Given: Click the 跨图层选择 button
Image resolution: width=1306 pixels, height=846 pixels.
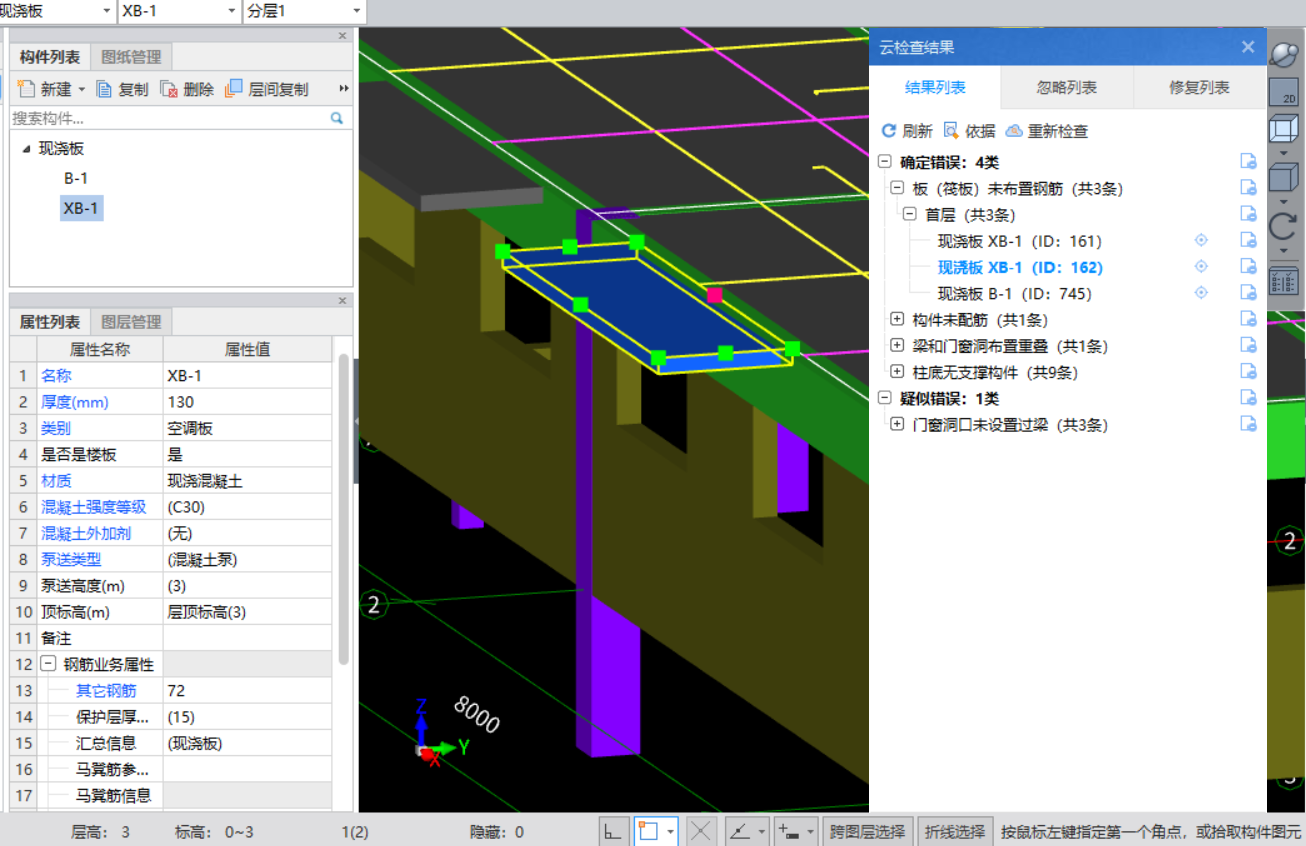Looking at the screenshot, I should pos(868,831).
